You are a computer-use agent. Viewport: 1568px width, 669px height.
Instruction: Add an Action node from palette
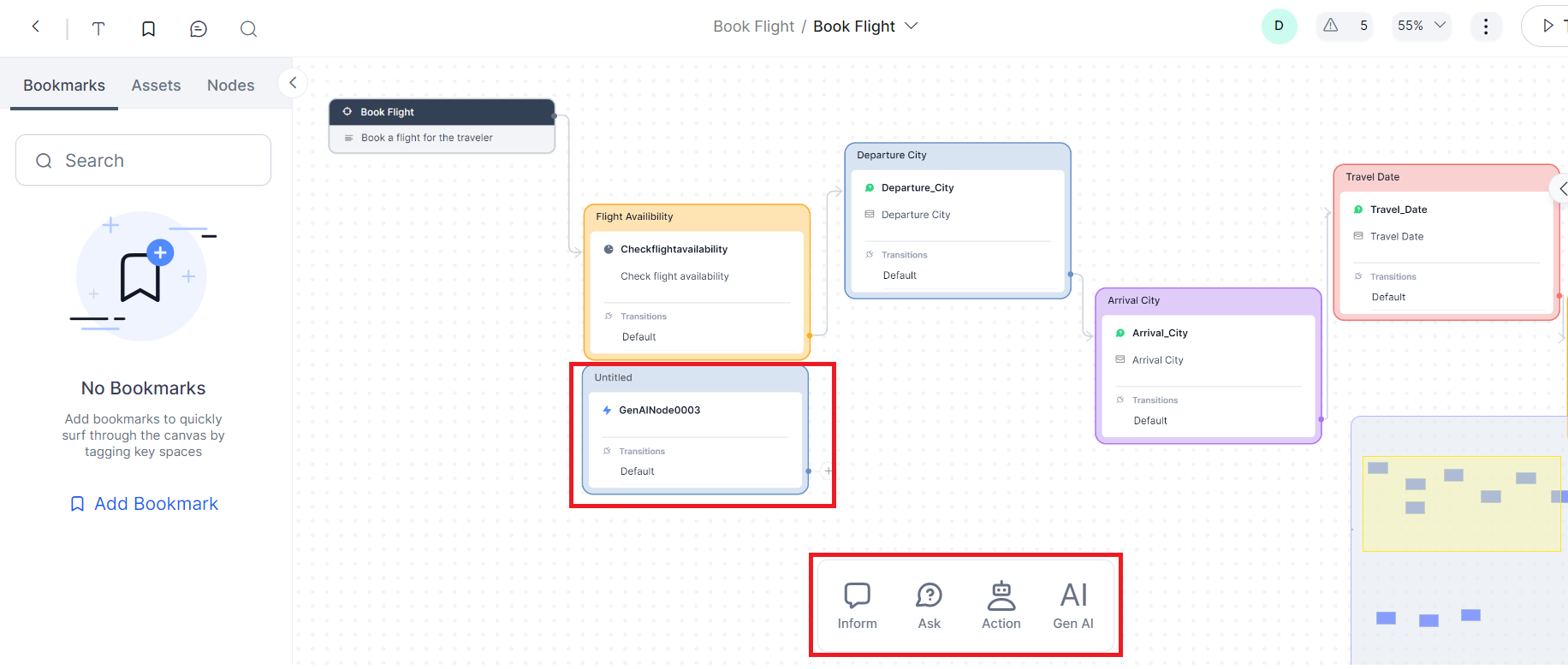click(1001, 606)
